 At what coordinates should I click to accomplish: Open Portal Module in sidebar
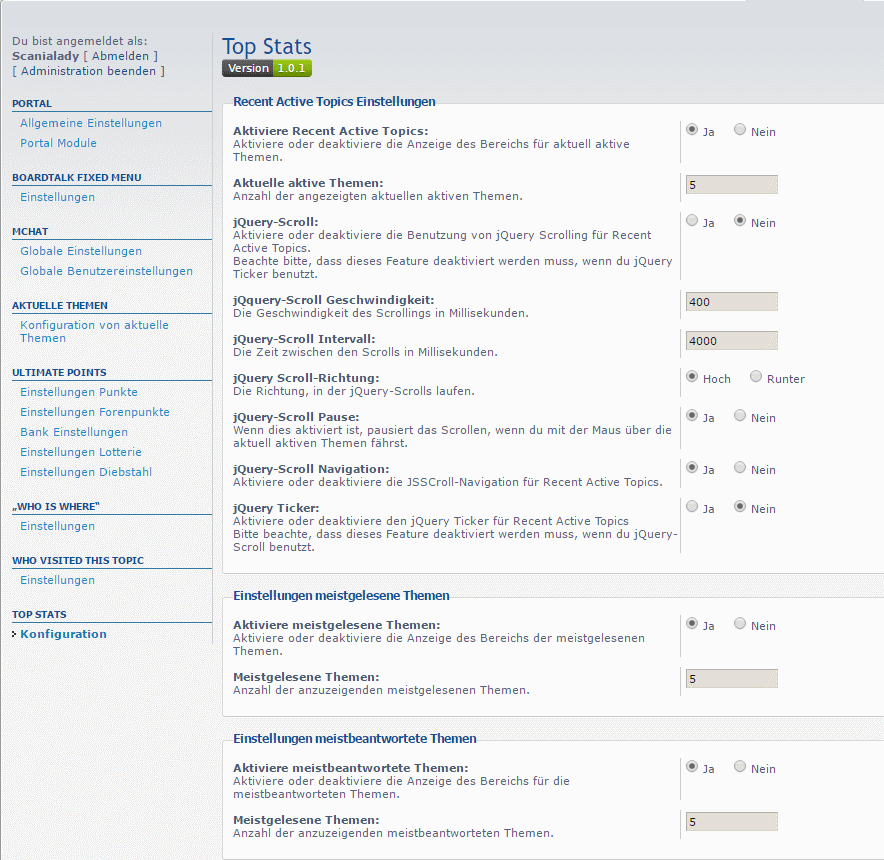(x=58, y=143)
